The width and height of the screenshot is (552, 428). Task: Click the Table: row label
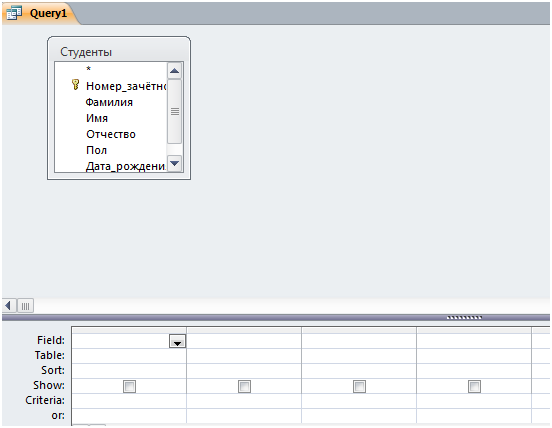[x=50, y=355]
